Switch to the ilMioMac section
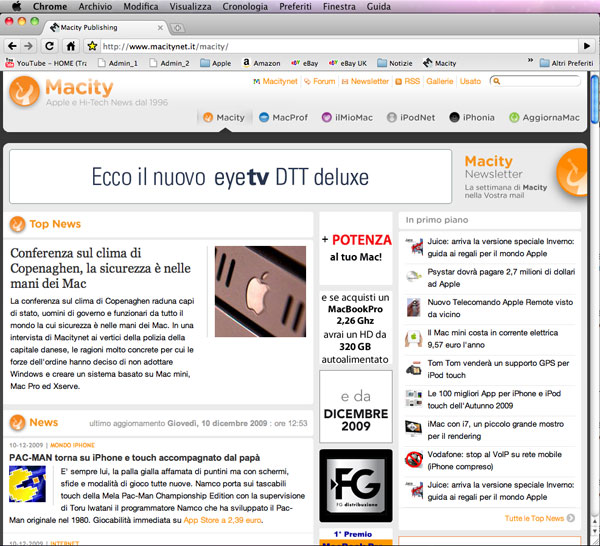The width and height of the screenshot is (600, 546). pyautogui.click(x=347, y=117)
